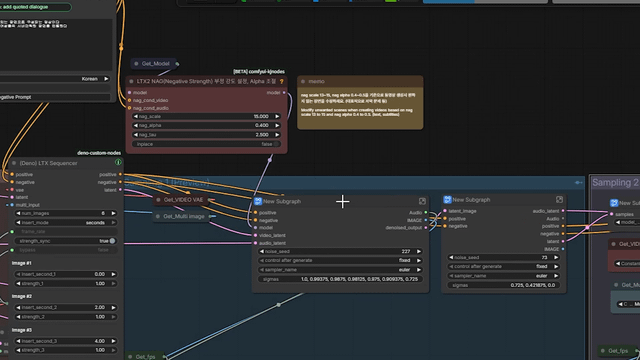Open control after generate on noise_seed 227 subgraph

click(x=340, y=260)
